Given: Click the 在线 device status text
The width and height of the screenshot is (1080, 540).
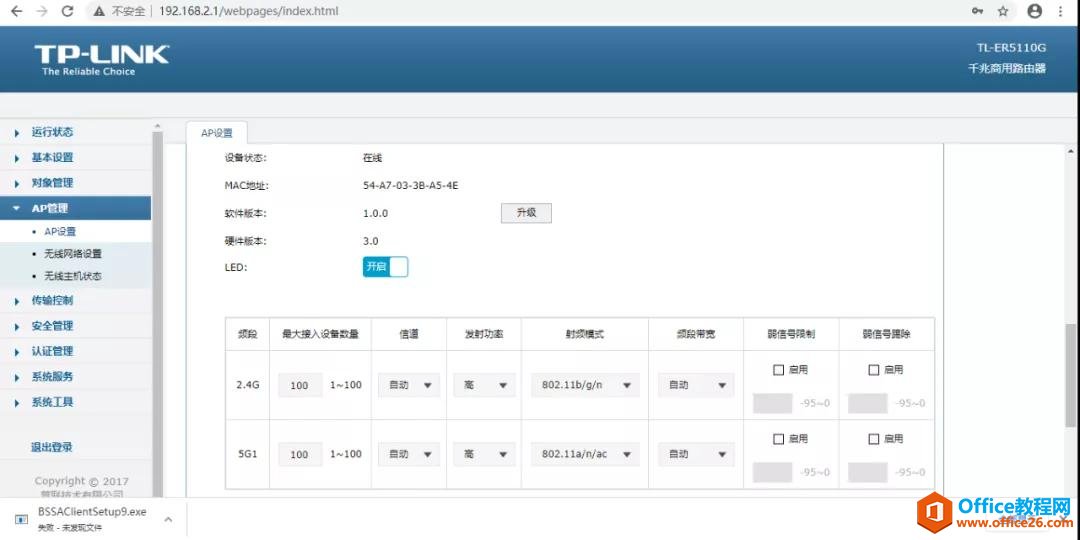Looking at the screenshot, I should pos(372,158).
